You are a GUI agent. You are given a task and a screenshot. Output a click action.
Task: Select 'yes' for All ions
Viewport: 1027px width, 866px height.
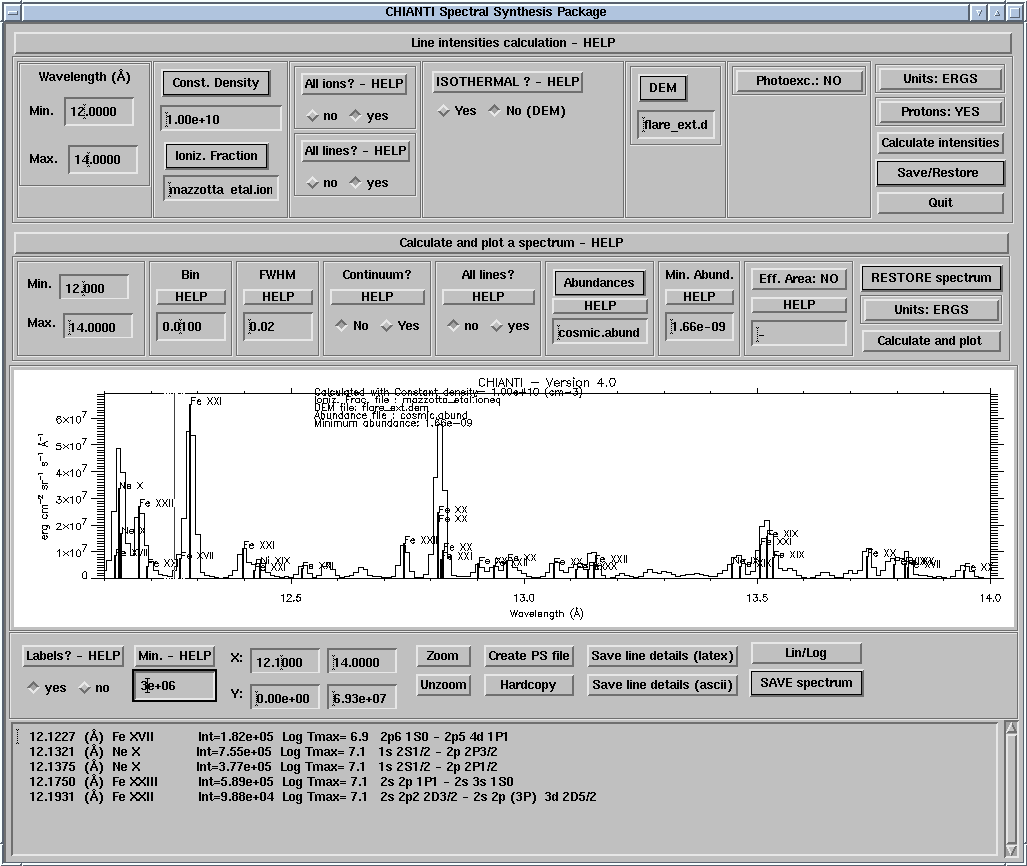coord(357,116)
